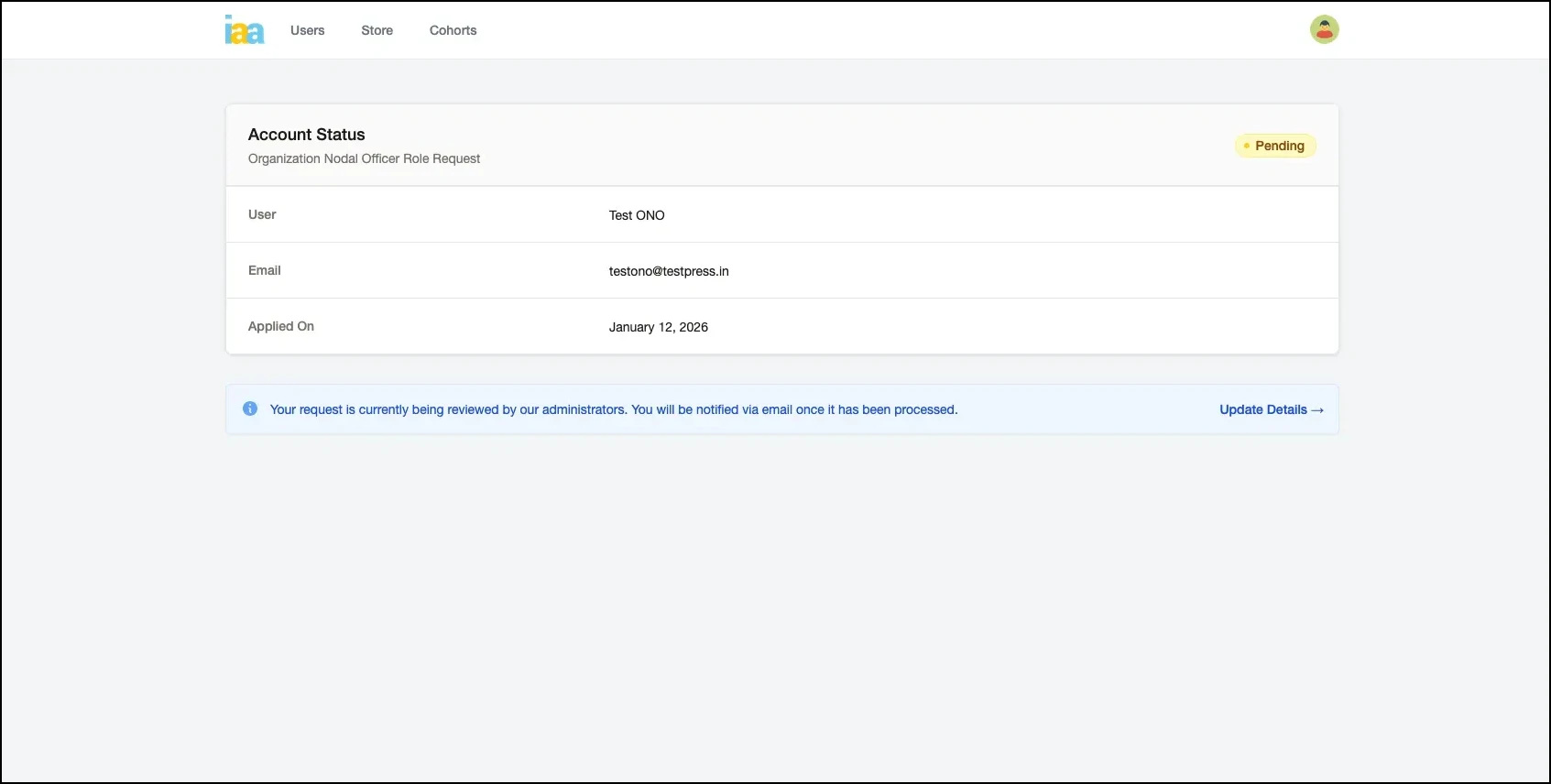Click the arrow beside Update Details
The width and height of the screenshot is (1551, 784).
1317,410
